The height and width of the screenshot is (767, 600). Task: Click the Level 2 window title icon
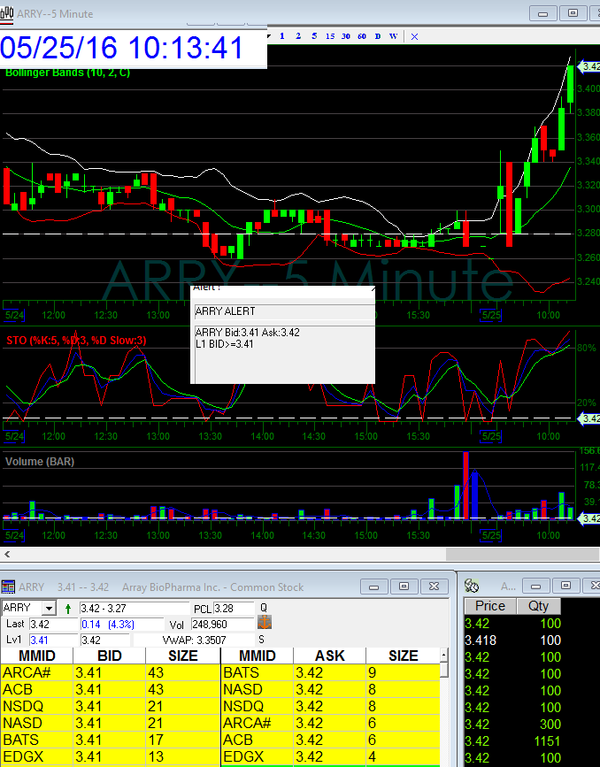click(x=9, y=587)
